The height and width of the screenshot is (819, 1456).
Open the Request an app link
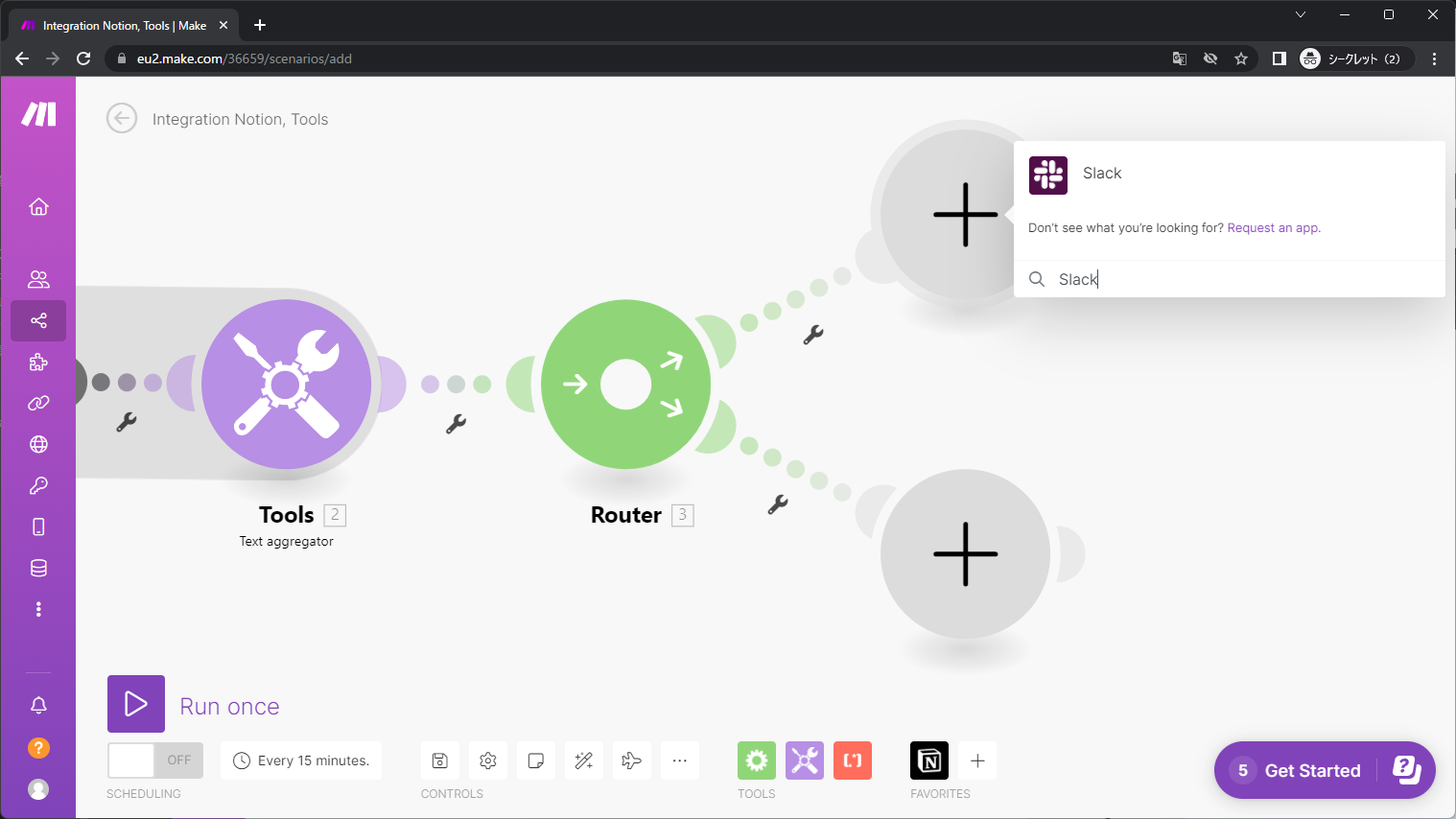(x=1274, y=228)
